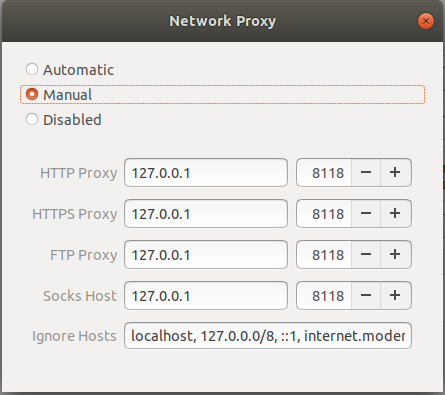Select the Manual proxy radio button

(32, 94)
